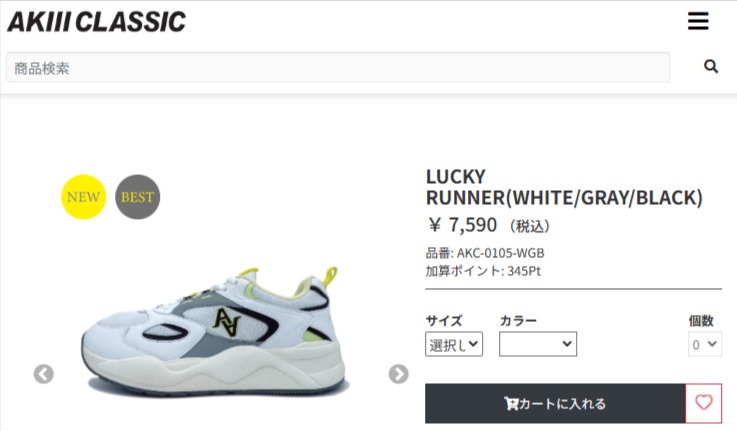Go to homepage via AKIII CLASSIC logo
737x431 pixels.
point(96,22)
